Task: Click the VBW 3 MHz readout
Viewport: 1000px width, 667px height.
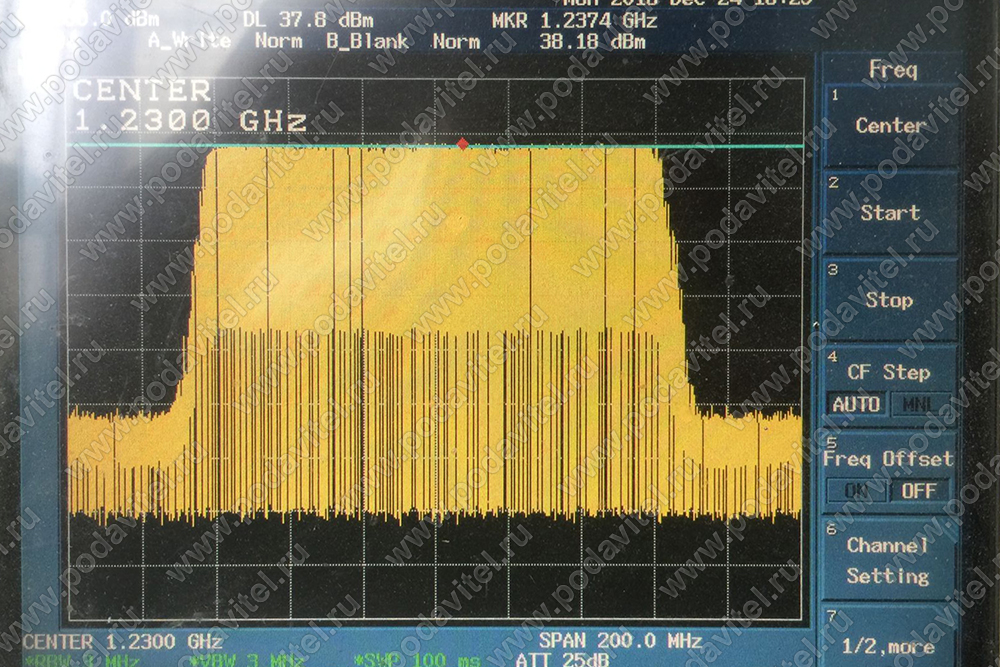Action: pos(249,660)
